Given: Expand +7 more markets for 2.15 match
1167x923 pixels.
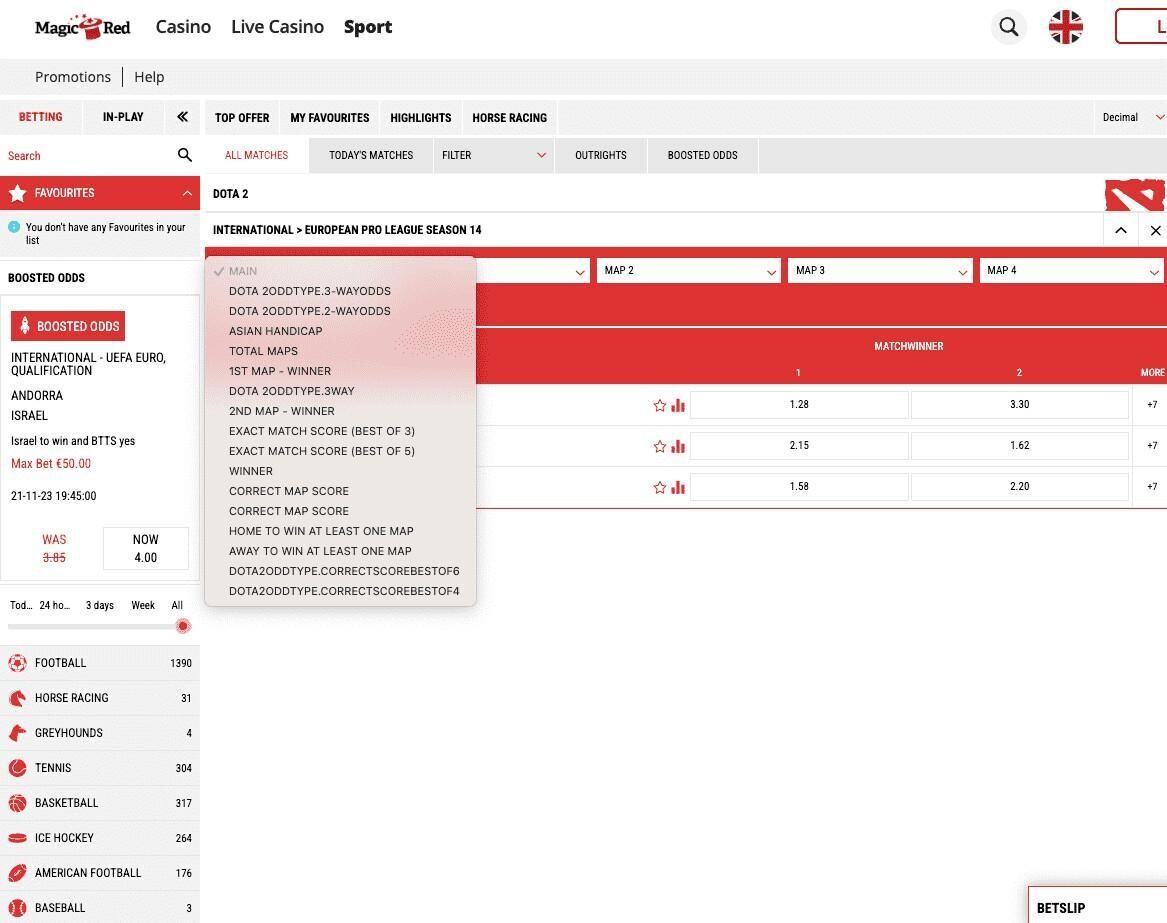Looking at the screenshot, I should pos(1151,446).
